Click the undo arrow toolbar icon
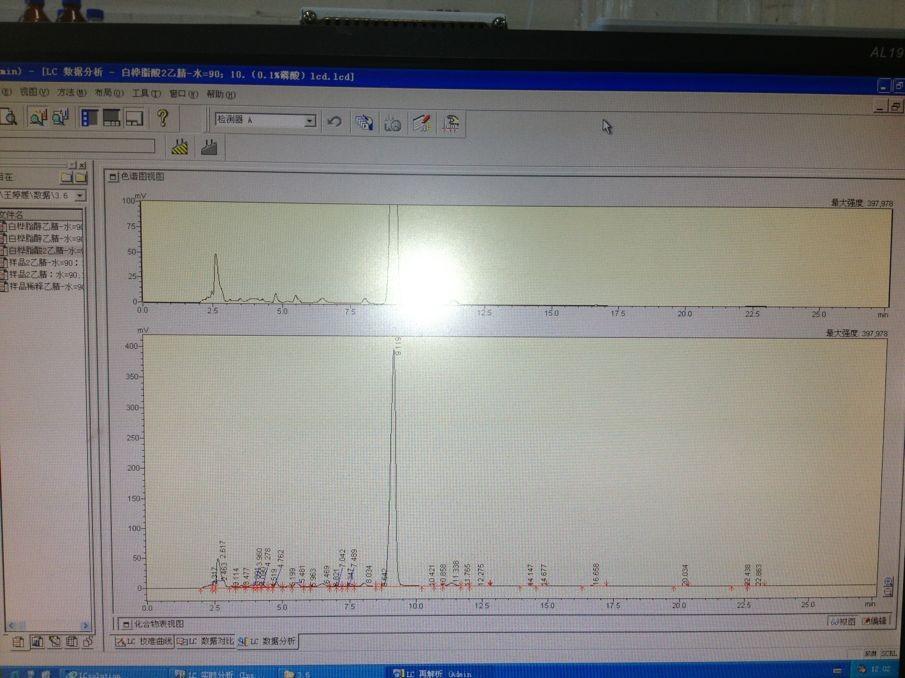This screenshot has width=905, height=678. pos(334,122)
